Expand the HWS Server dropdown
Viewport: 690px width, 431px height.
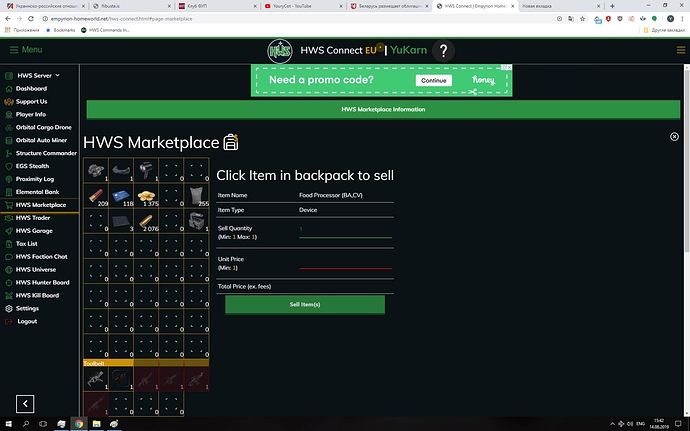[38, 76]
